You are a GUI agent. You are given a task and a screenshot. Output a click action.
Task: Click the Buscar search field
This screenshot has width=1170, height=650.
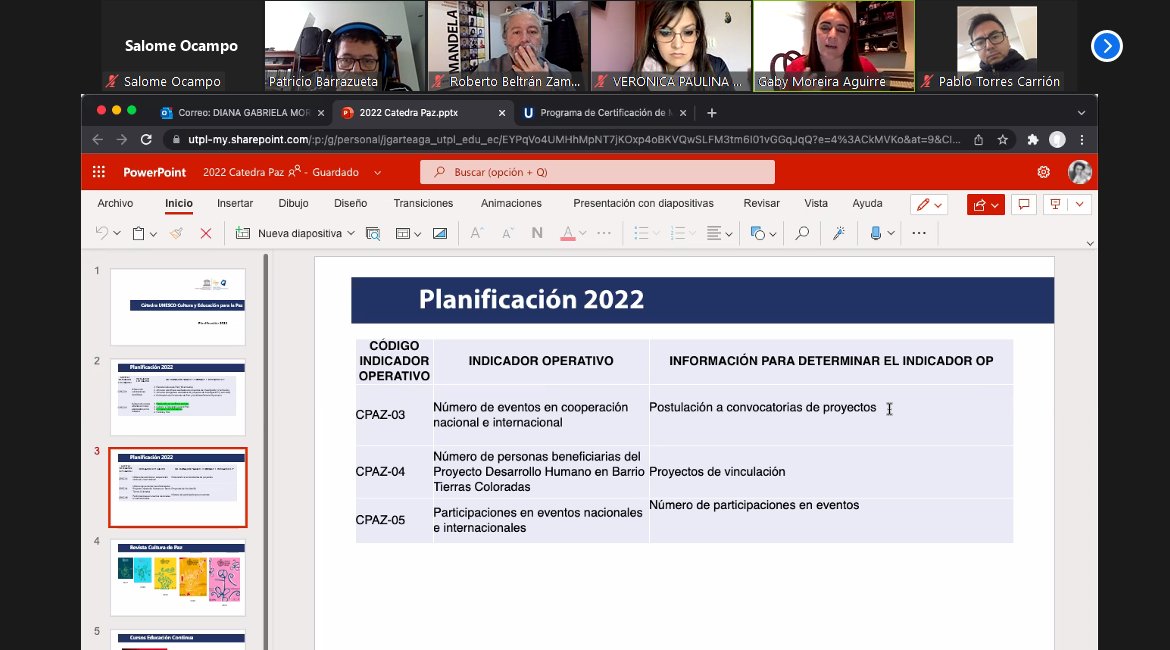tap(597, 172)
